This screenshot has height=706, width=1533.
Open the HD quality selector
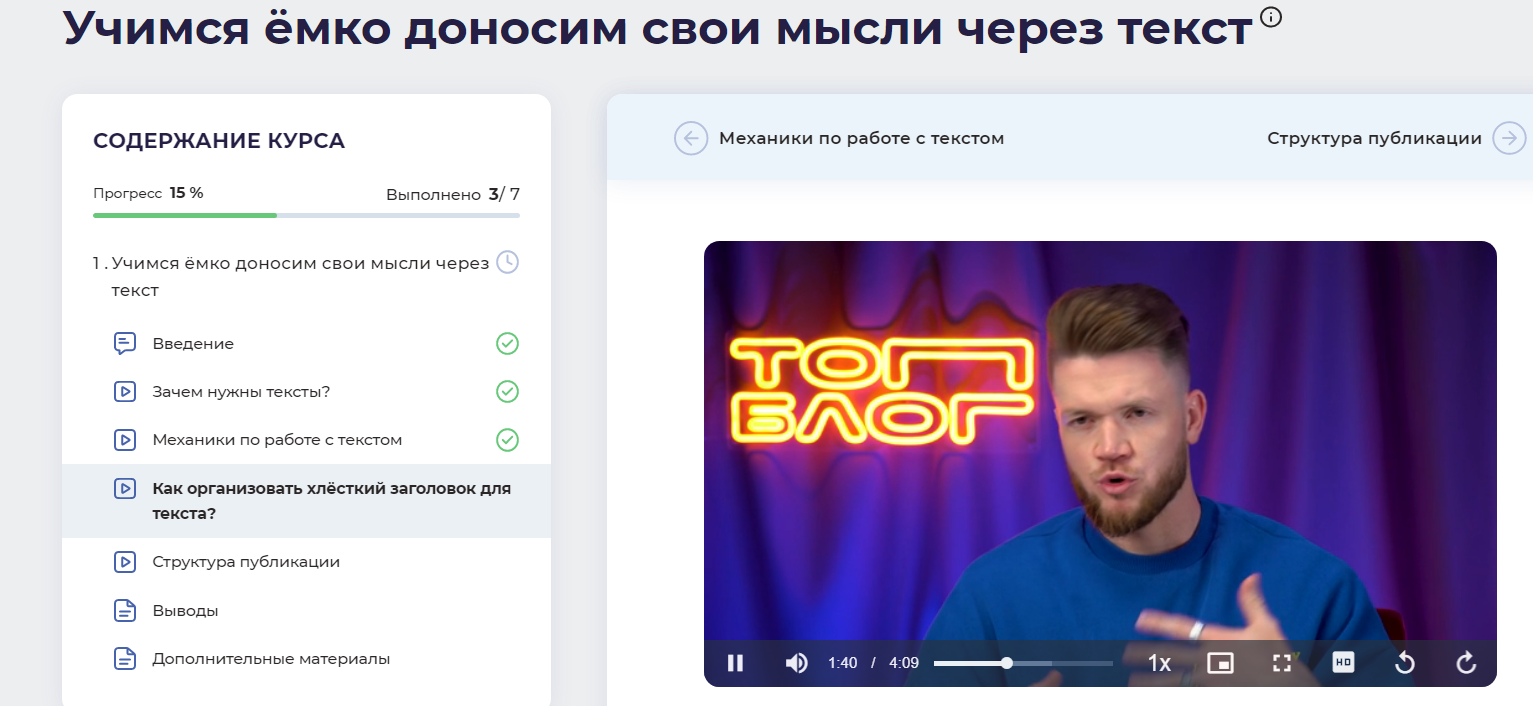click(x=1342, y=662)
